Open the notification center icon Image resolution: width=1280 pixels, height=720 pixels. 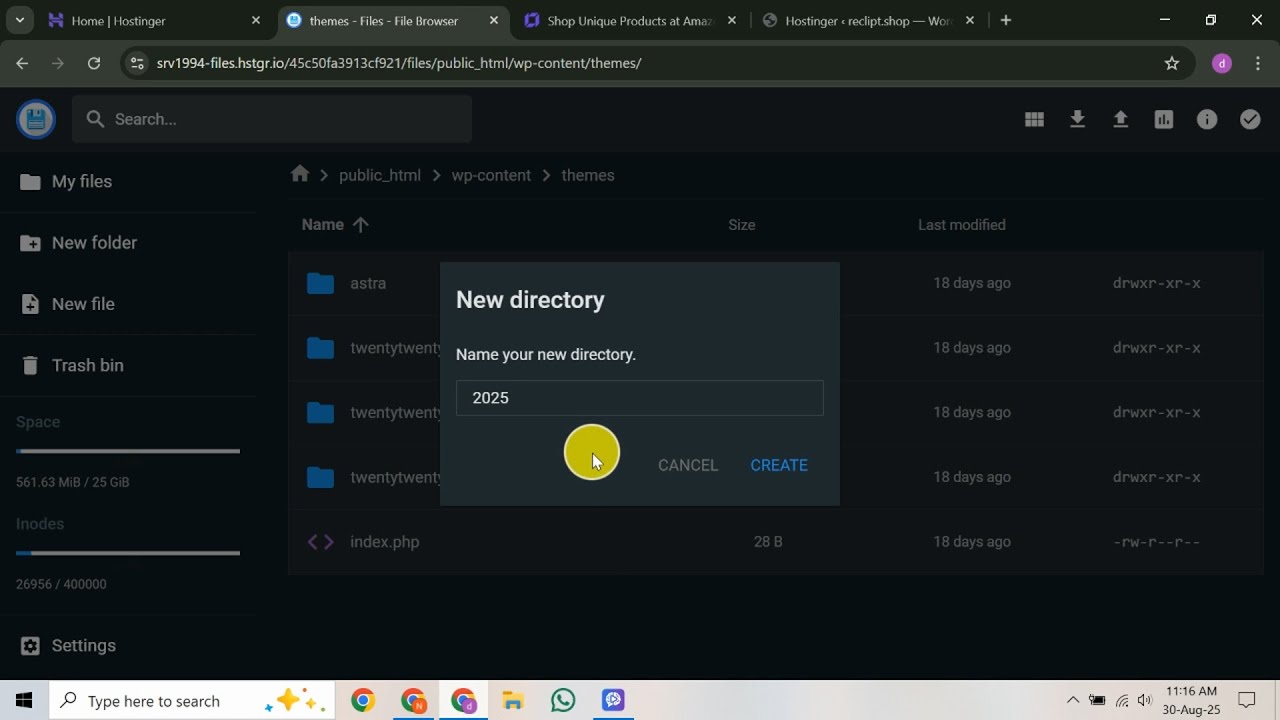[1247, 701]
